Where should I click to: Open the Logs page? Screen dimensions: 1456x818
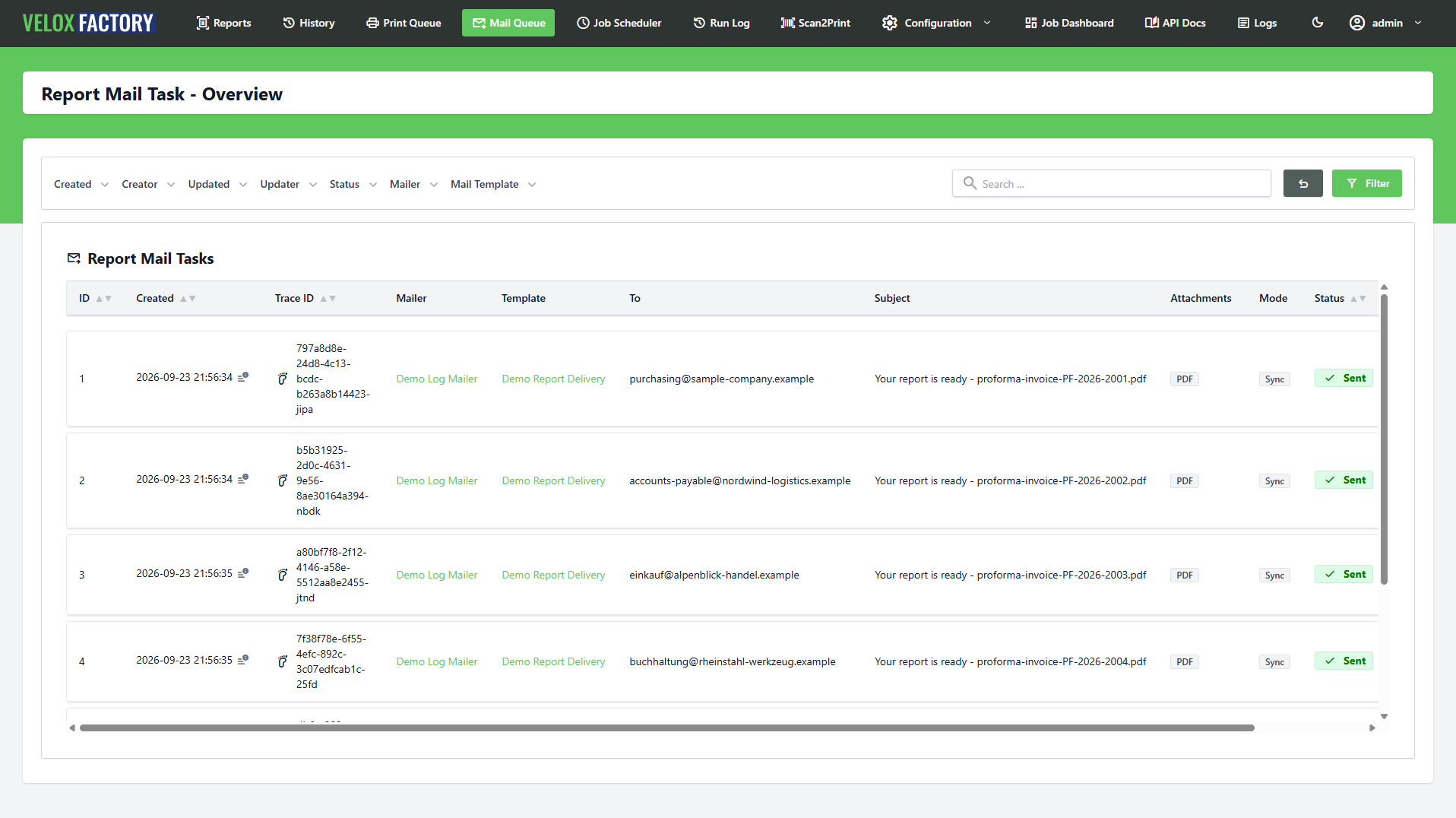click(1257, 23)
